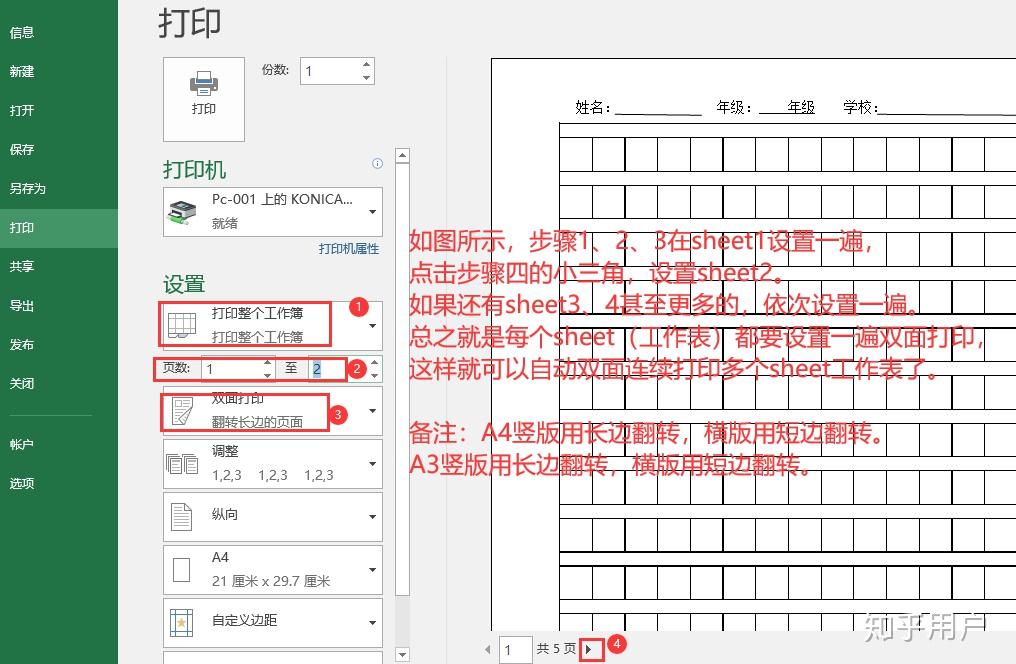Click the large 打印 print button
1016x664 pixels.
point(203,99)
